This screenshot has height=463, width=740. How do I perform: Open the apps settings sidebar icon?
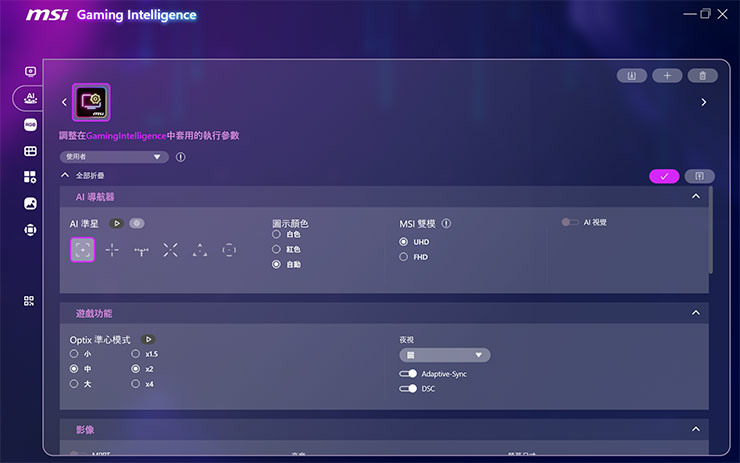click(30, 177)
